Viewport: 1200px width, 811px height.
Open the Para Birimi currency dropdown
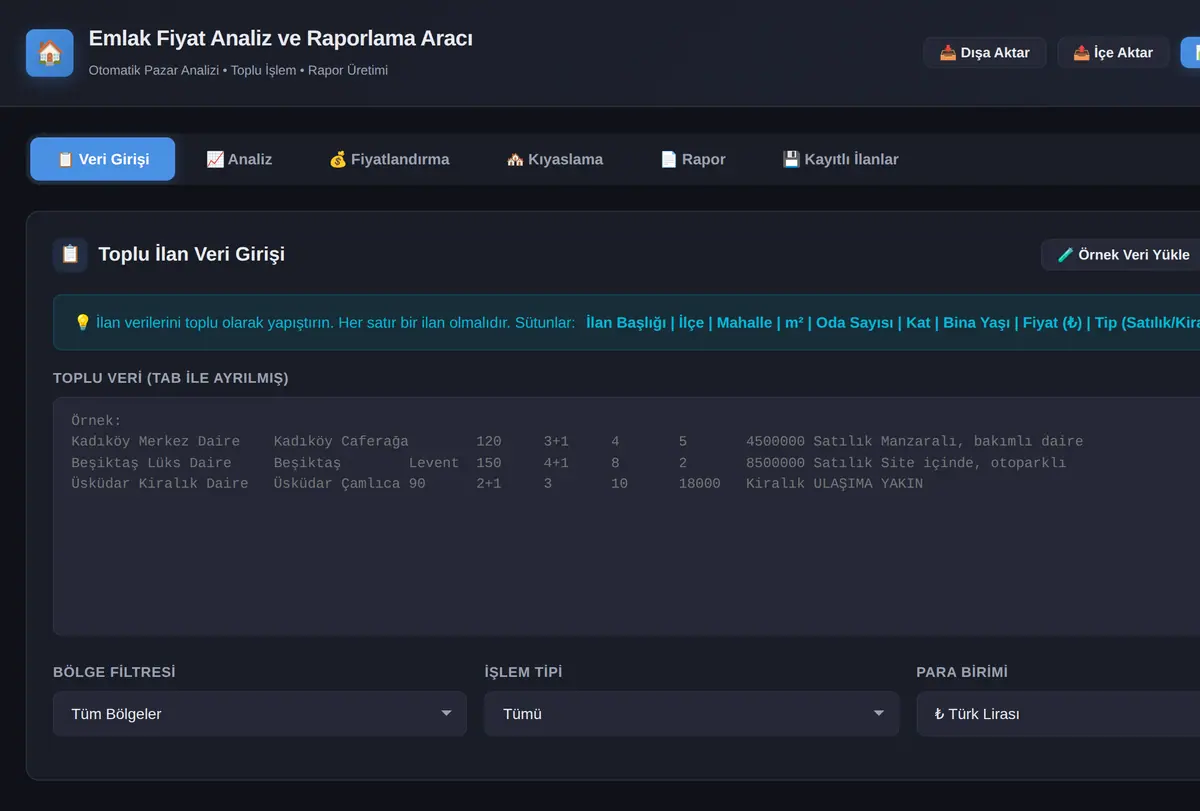1058,714
